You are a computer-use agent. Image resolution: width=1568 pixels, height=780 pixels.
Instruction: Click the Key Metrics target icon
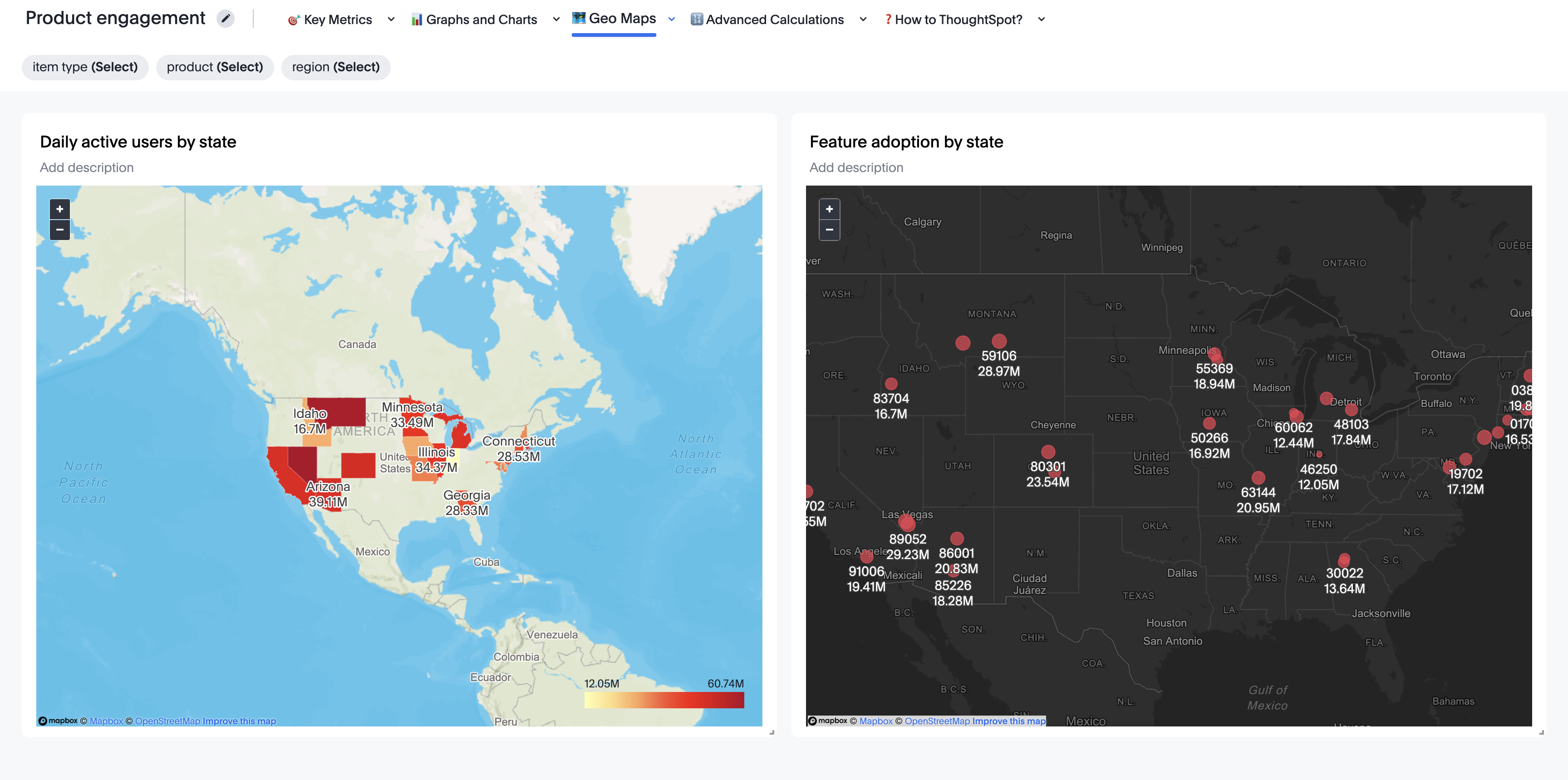(293, 20)
